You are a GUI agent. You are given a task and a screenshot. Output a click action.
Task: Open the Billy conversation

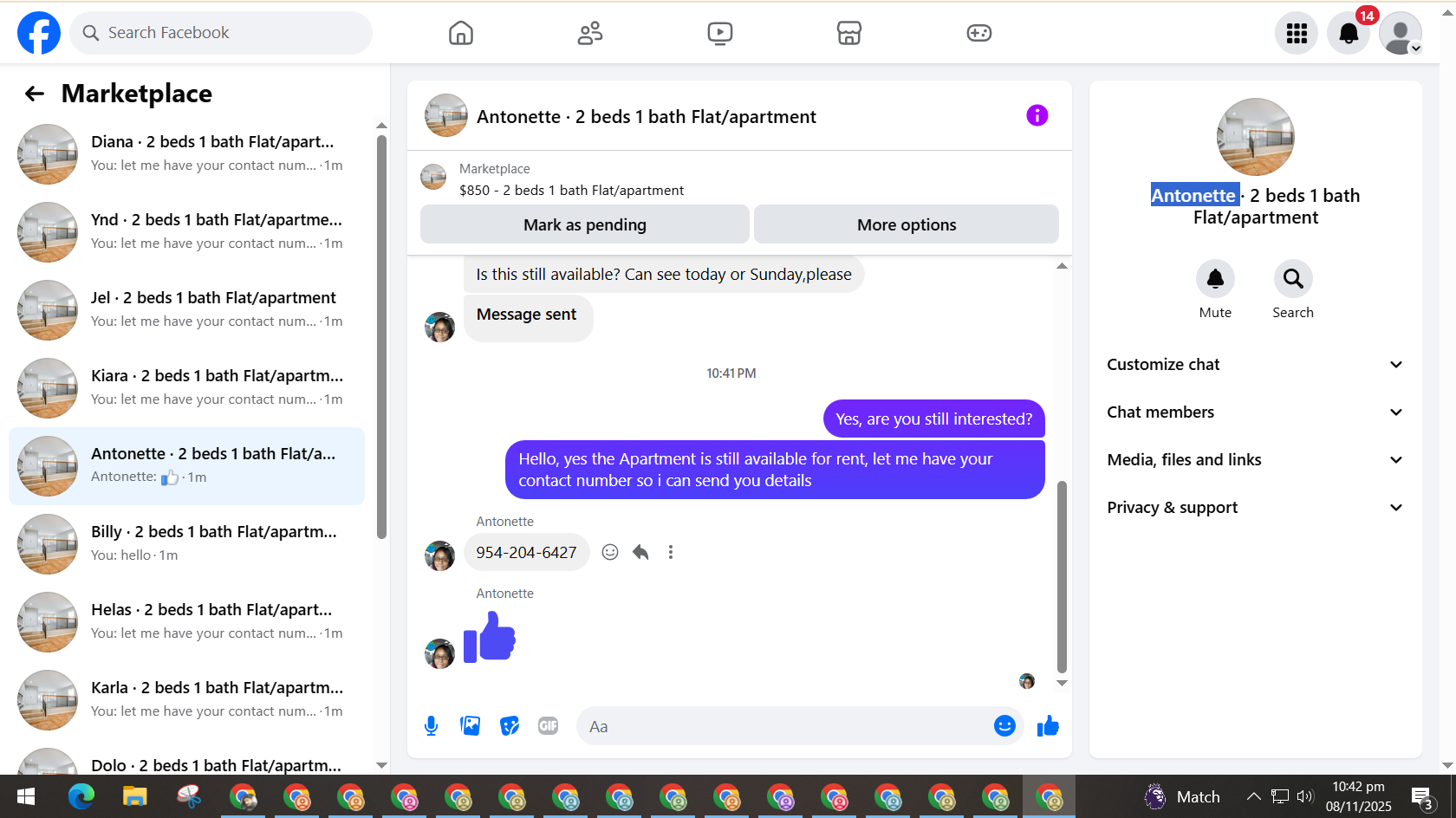(x=187, y=544)
